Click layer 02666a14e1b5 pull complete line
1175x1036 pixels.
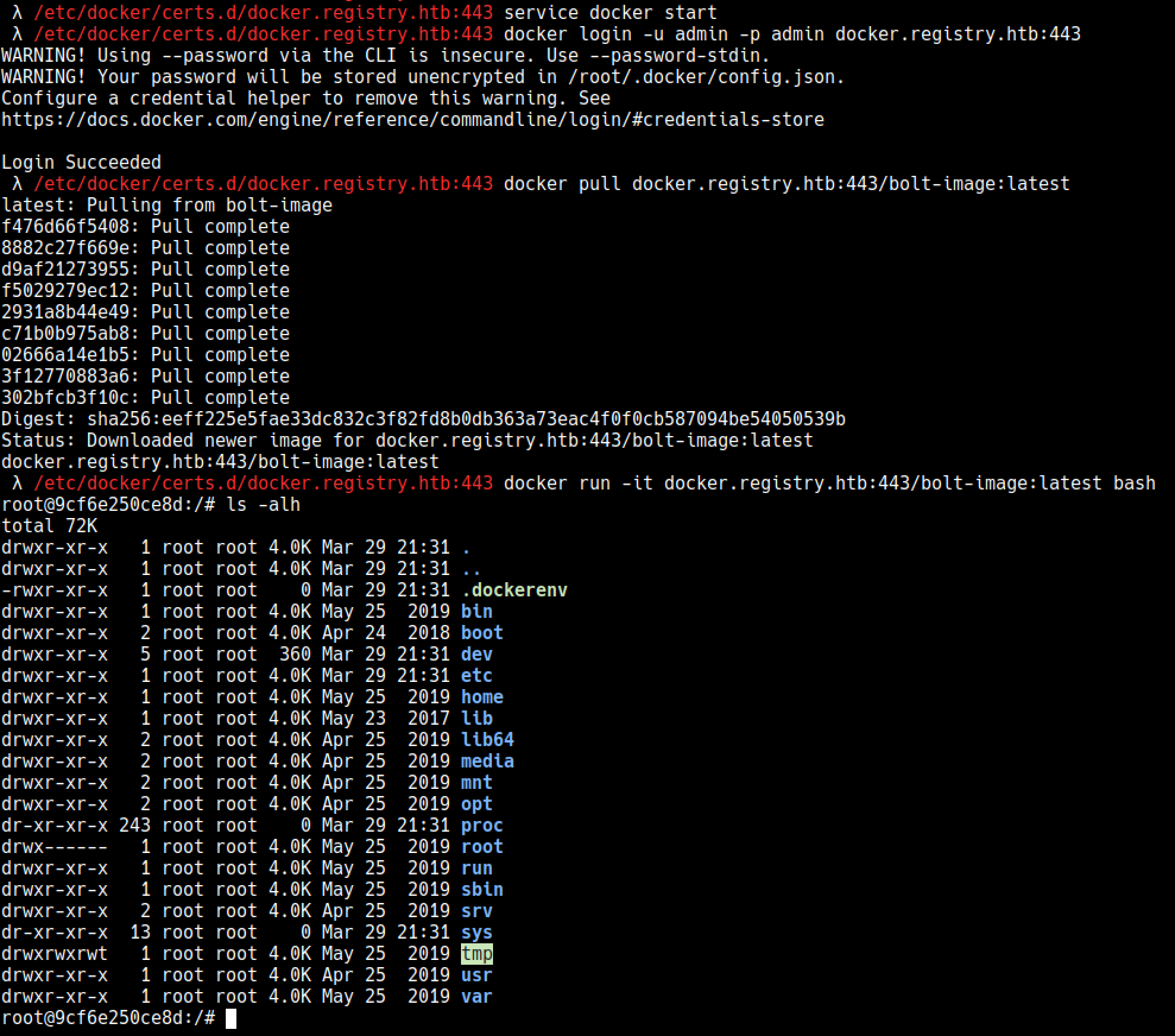tap(146, 355)
